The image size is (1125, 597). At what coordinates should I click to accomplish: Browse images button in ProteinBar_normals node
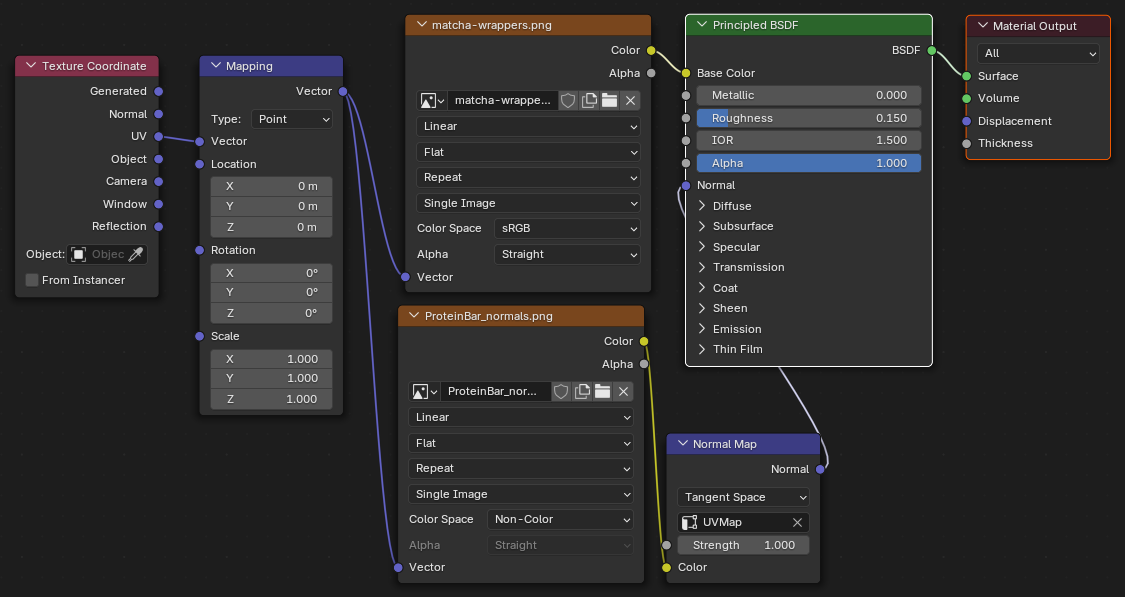coord(424,391)
